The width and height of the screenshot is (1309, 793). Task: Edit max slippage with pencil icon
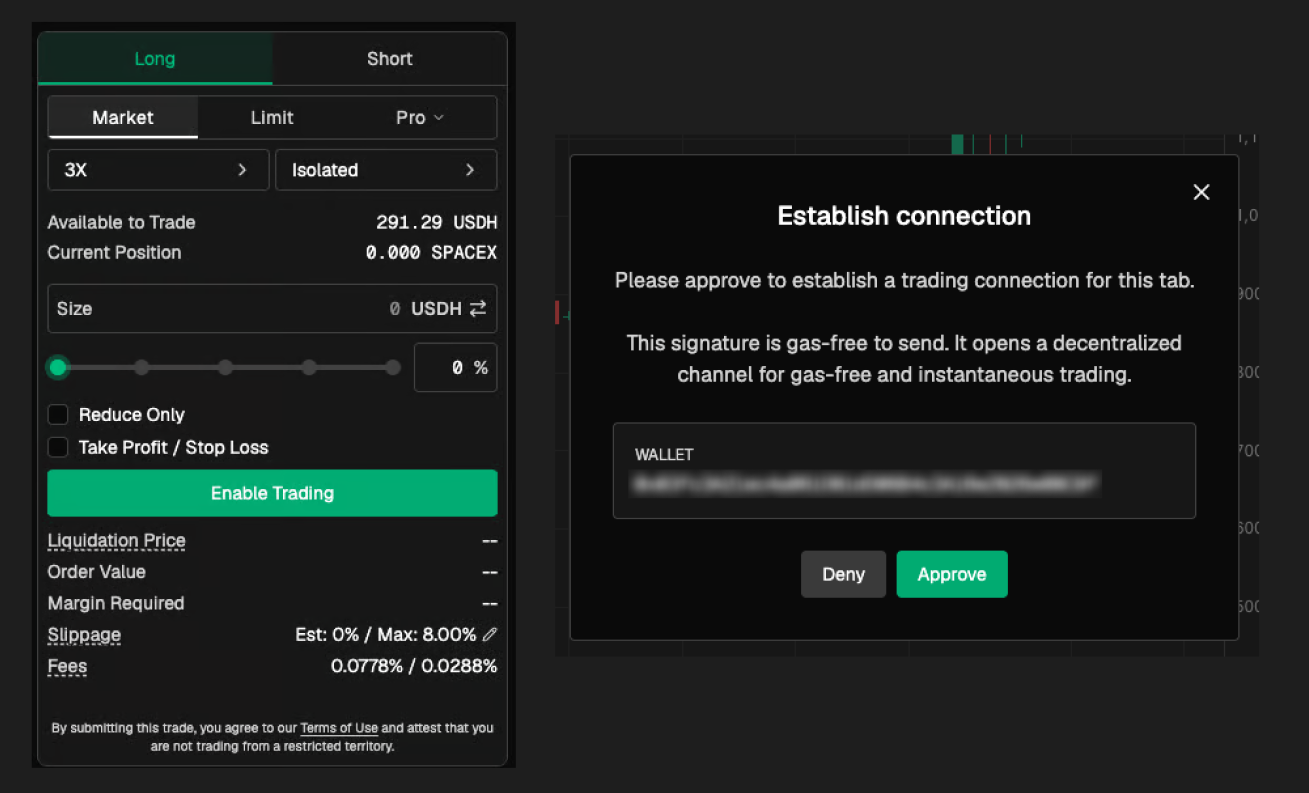pyautogui.click(x=489, y=635)
